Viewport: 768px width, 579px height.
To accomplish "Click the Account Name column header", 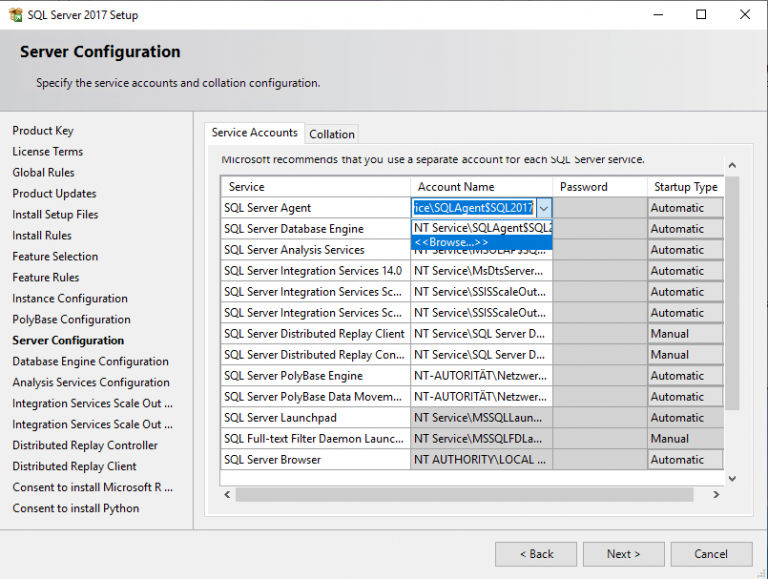I will [481, 187].
